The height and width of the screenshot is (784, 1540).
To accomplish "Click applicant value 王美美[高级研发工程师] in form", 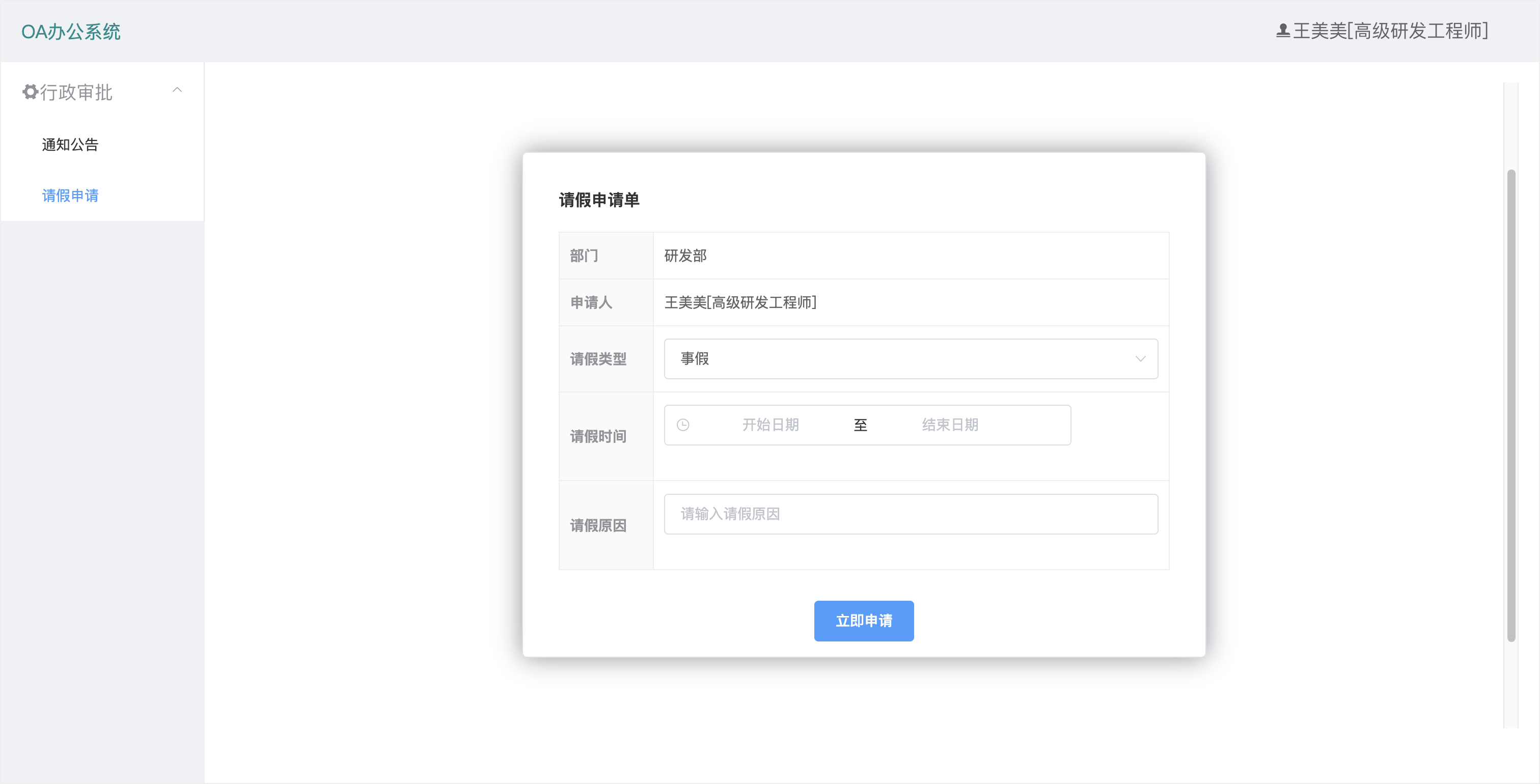I will coord(740,302).
